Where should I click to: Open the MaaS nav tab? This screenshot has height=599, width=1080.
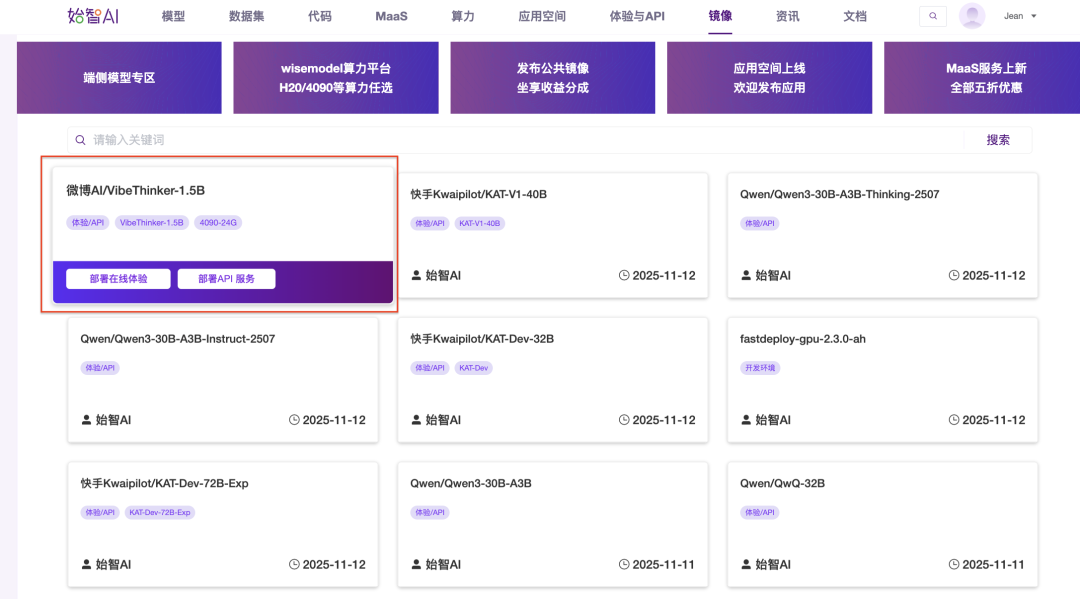pyautogui.click(x=391, y=16)
